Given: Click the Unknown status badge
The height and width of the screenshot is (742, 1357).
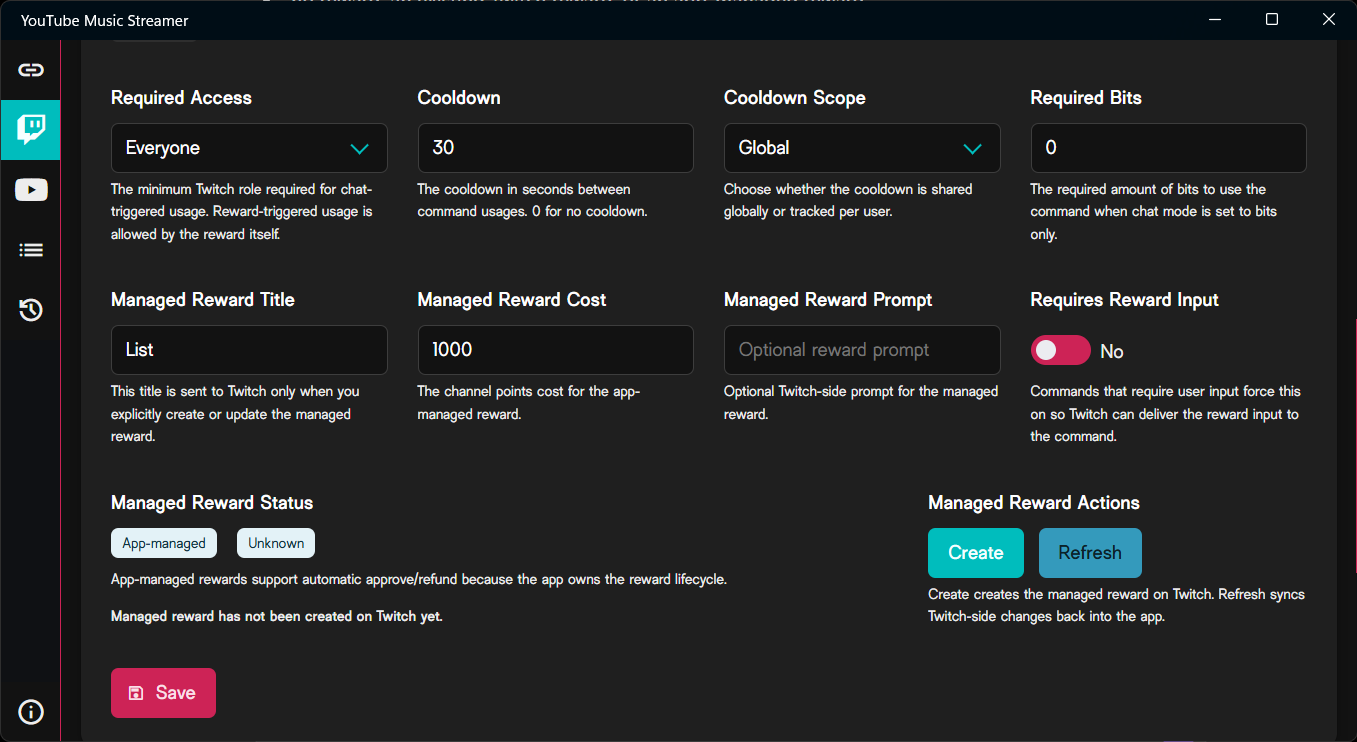Looking at the screenshot, I should click(x=276, y=543).
